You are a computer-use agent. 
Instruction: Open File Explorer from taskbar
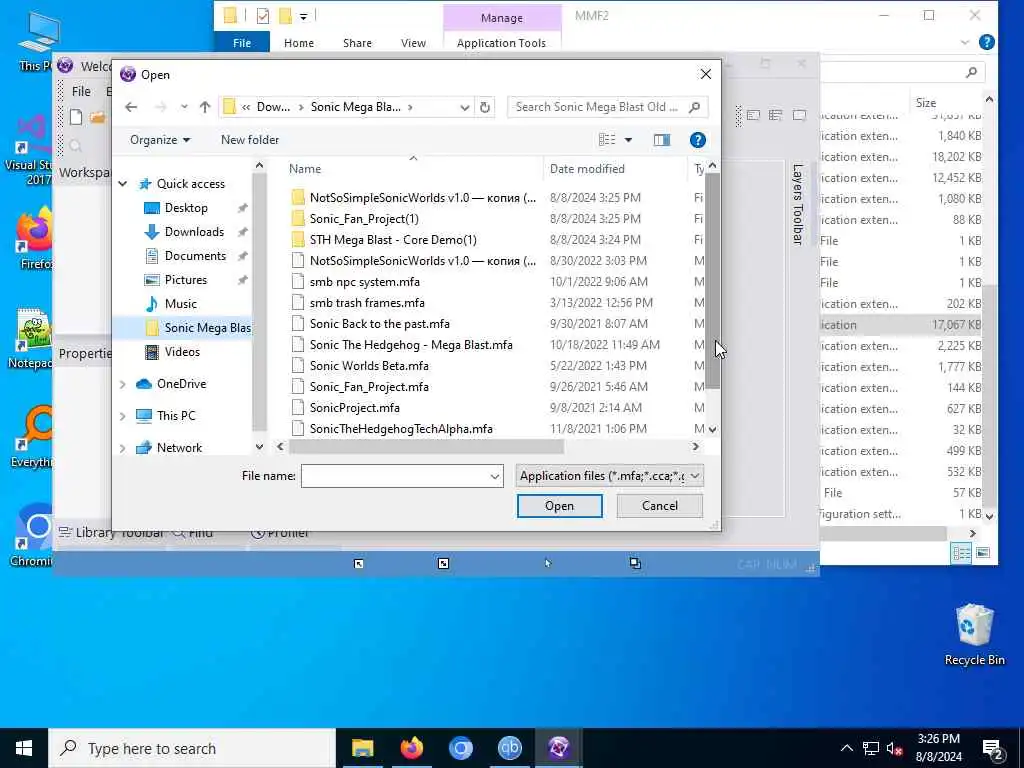362,748
